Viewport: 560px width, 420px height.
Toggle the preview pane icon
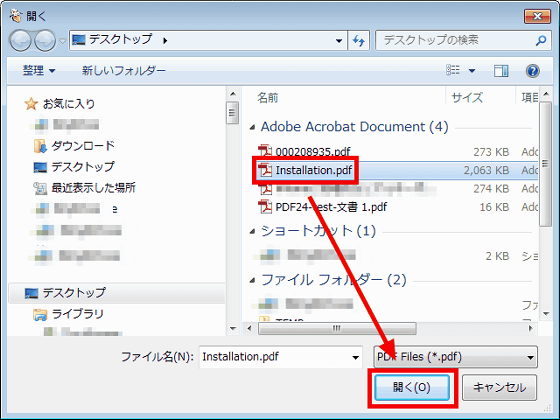(501, 71)
